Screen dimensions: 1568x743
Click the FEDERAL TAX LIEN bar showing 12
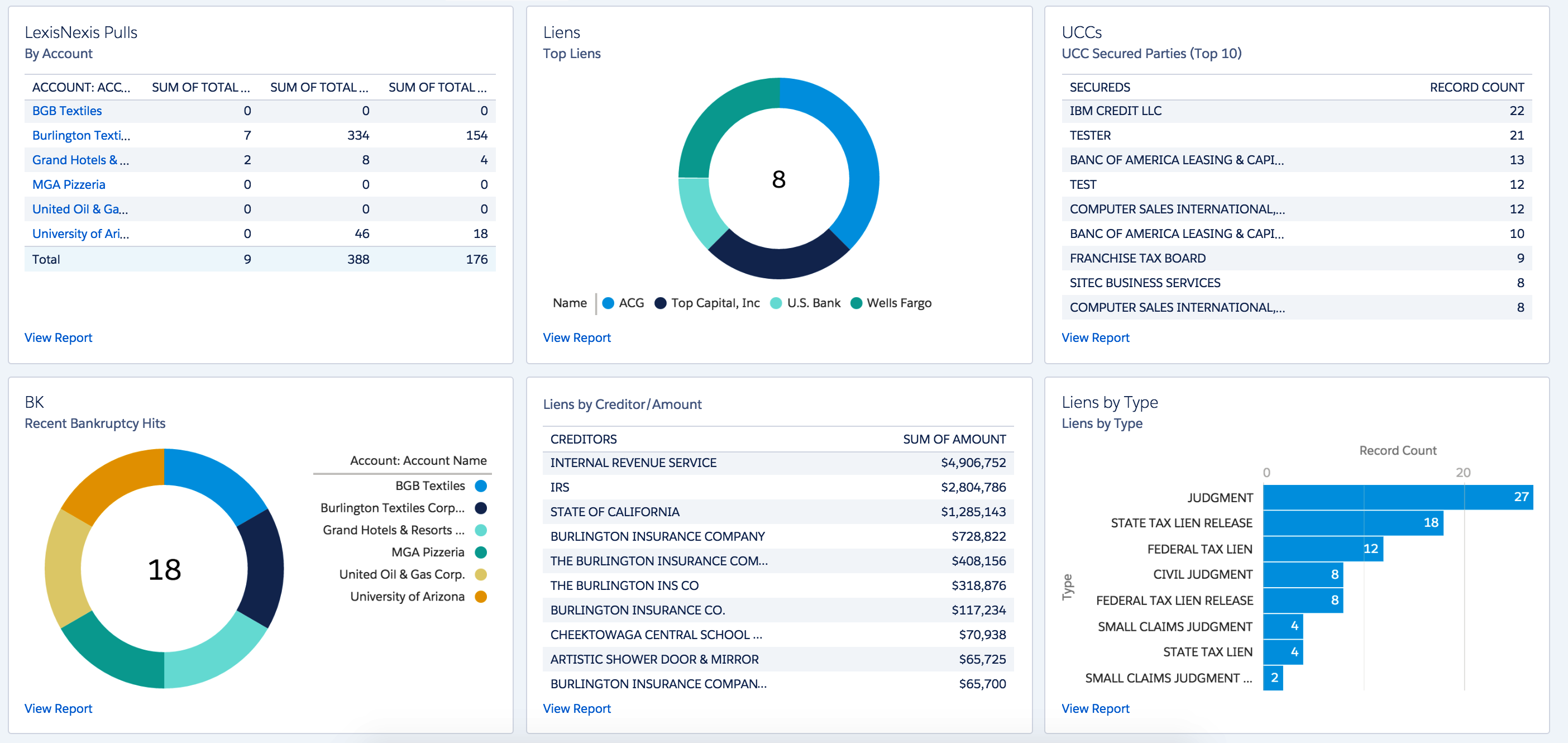(x=1322, y=549)
